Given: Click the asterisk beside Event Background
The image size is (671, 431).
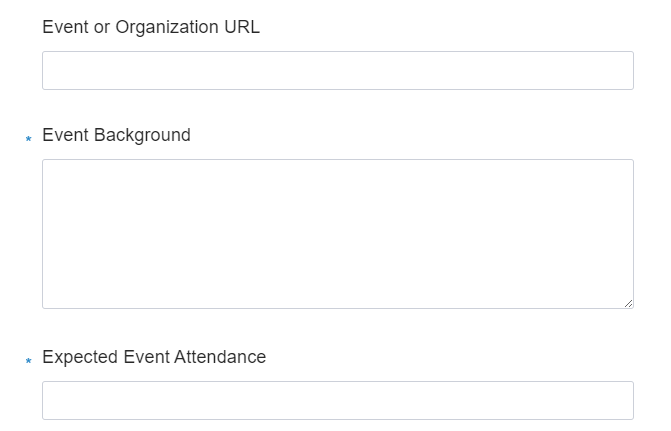Looking at the screenshot, I should coord(29,139).
